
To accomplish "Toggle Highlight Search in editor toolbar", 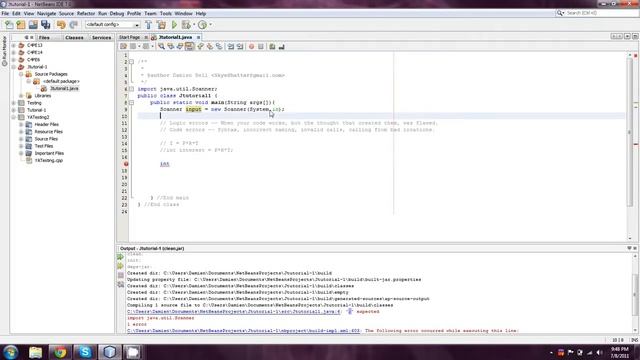I will pos(189,47).
